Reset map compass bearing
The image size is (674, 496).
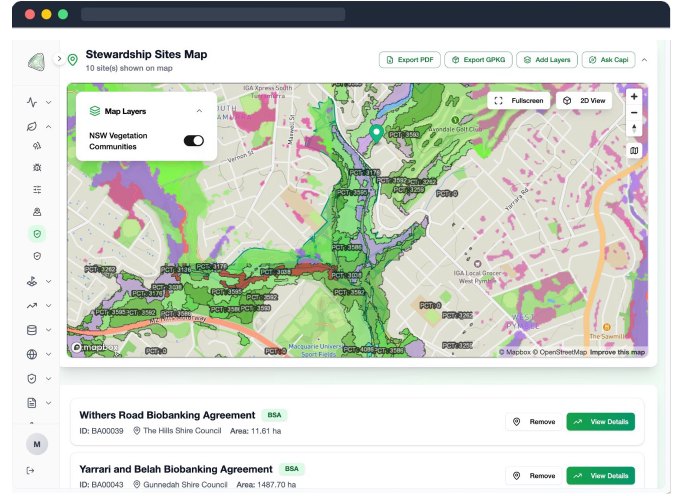(634, 129)
